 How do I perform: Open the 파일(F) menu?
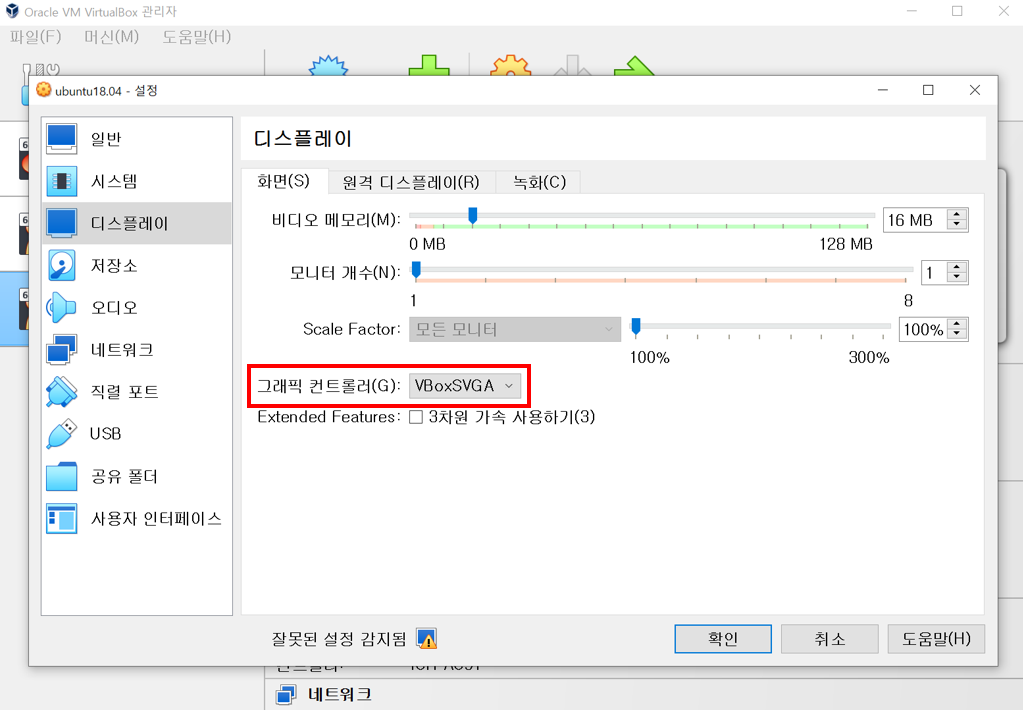coord(36,37)
